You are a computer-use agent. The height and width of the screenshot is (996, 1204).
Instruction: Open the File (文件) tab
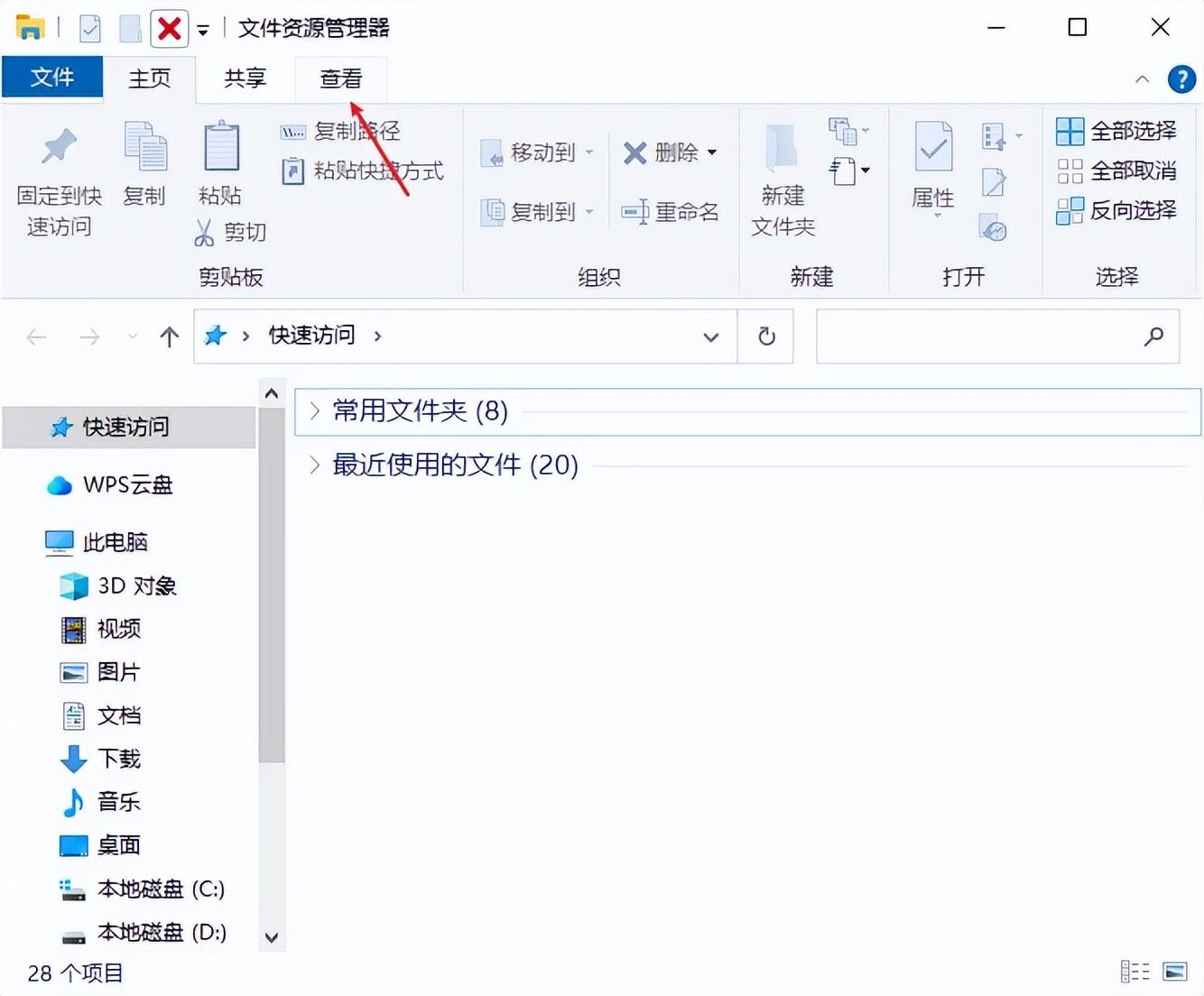pos(52,78)
